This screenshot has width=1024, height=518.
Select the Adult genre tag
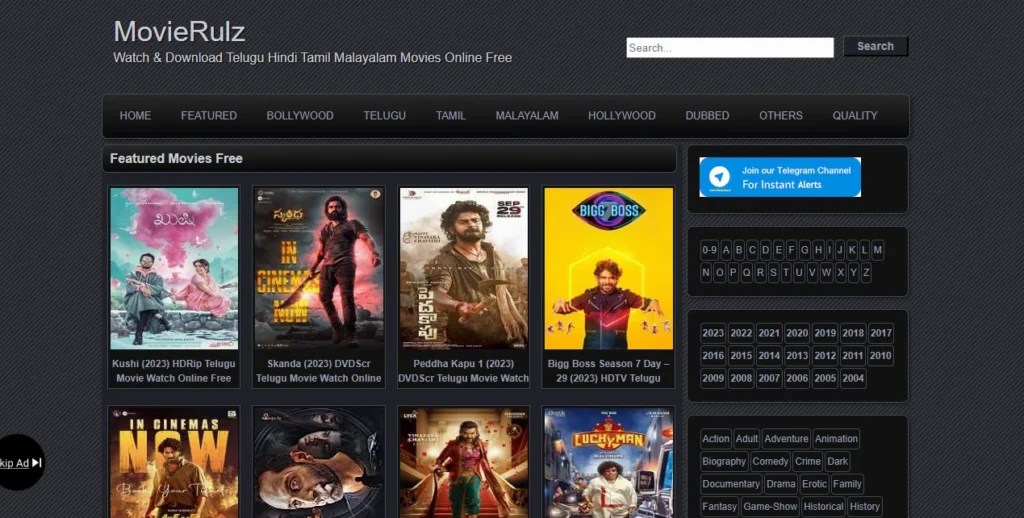(x=746, y=439)
